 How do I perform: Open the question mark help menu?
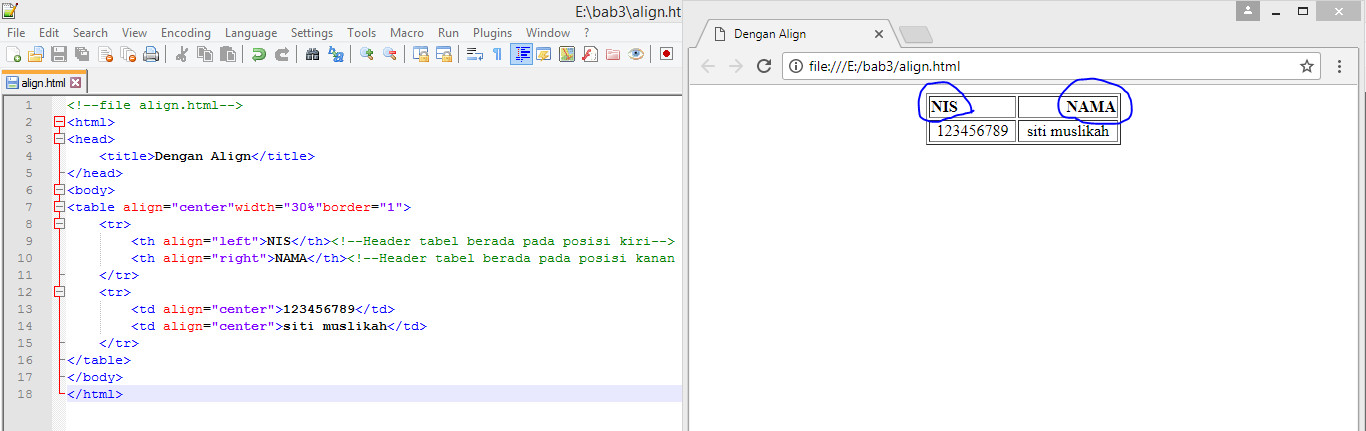click(587, 33)
